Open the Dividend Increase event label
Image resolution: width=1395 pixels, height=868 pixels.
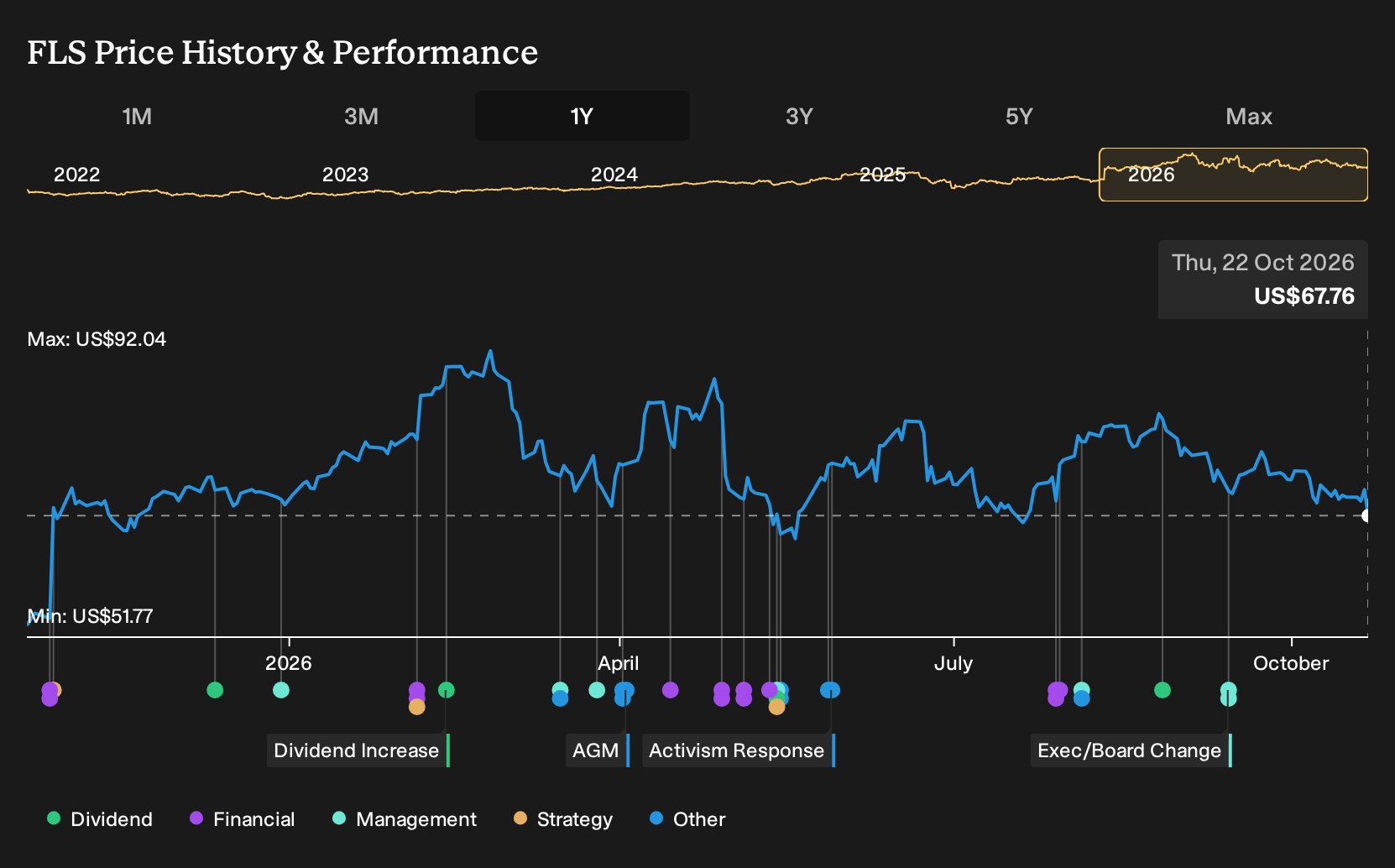358,750
